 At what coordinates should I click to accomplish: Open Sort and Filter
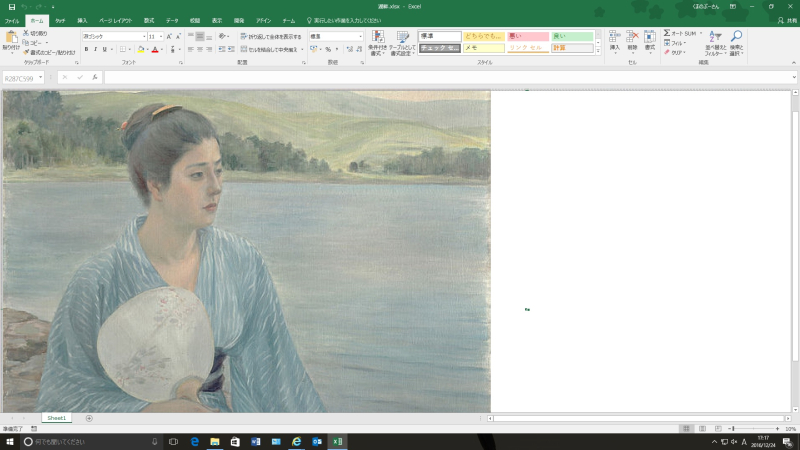[715, 43]
